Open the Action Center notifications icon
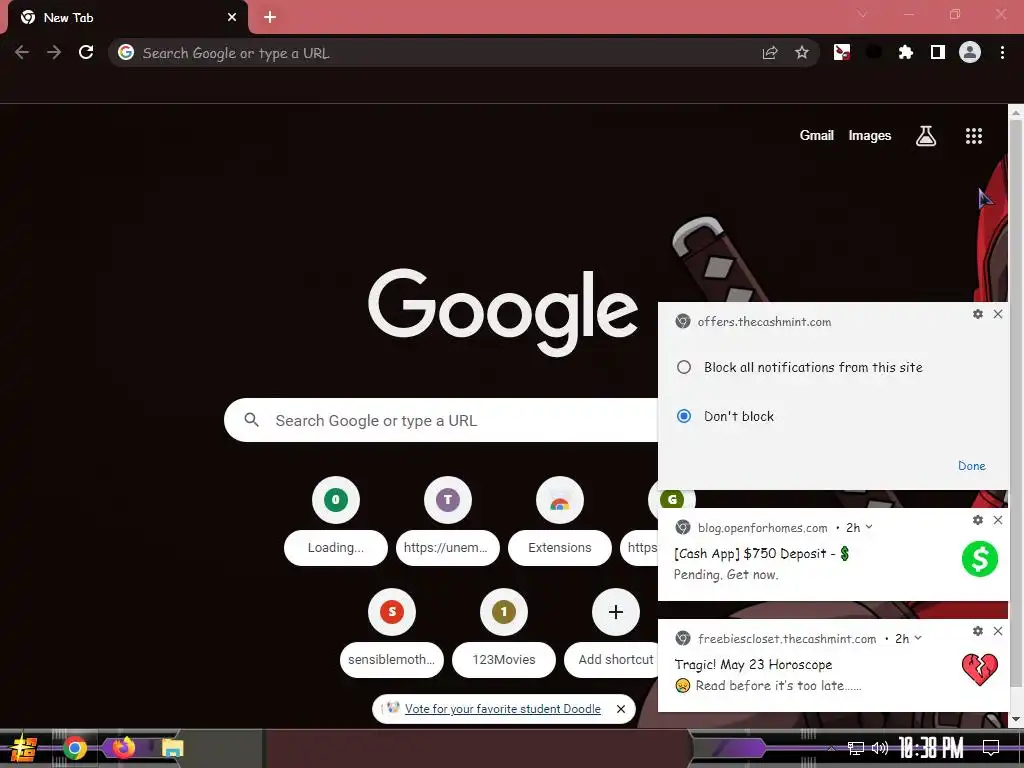This screenshot has height=768, width=1024. 991,748
